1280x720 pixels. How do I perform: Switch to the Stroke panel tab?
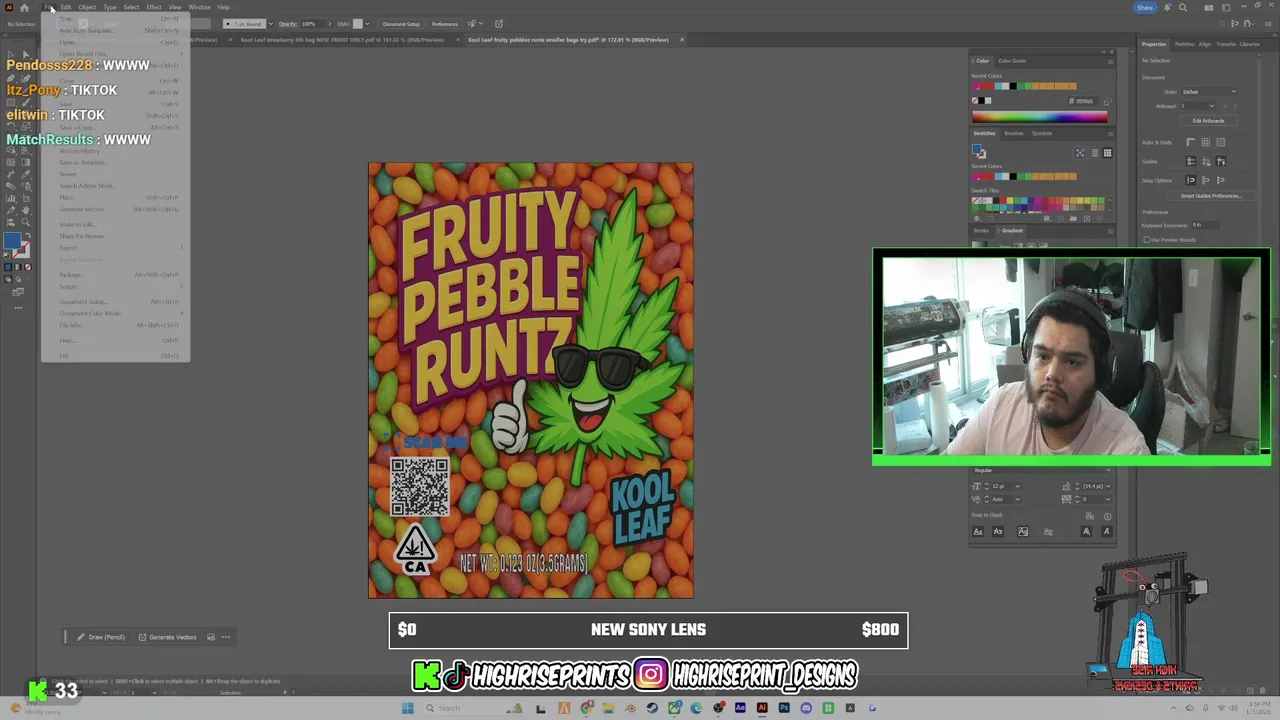tap(981, 231)
